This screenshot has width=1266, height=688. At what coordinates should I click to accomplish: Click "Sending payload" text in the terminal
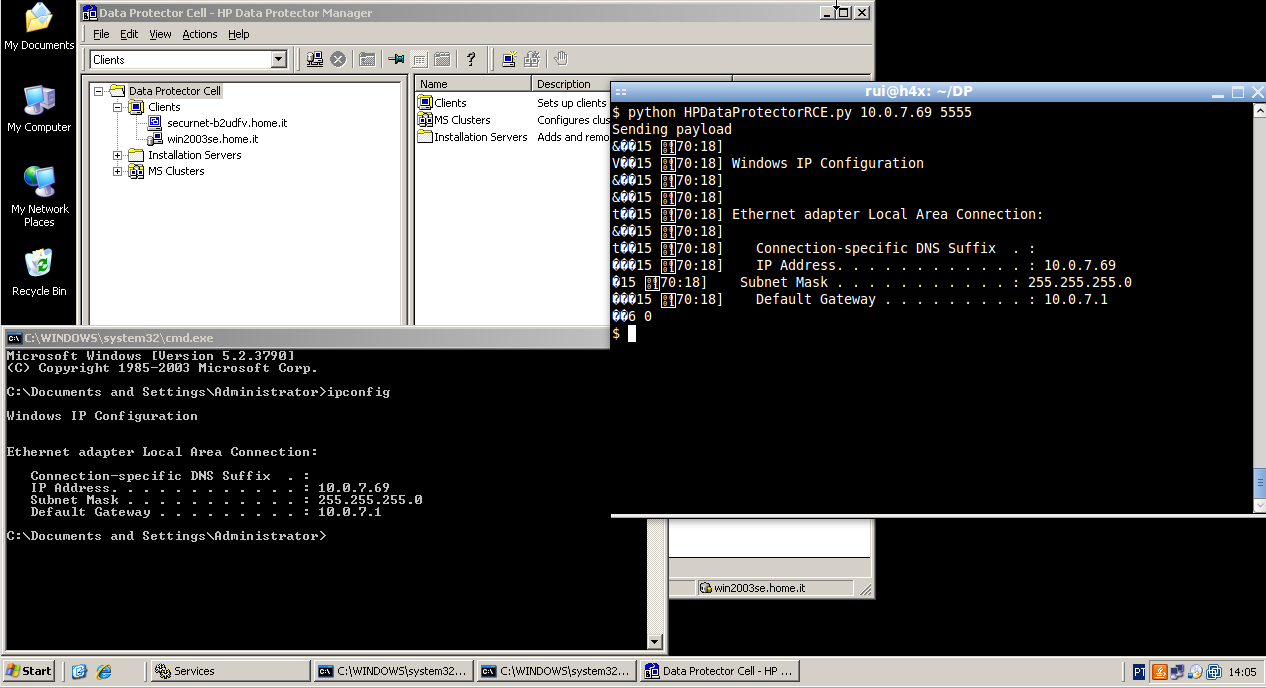click(x=672, y=129)
